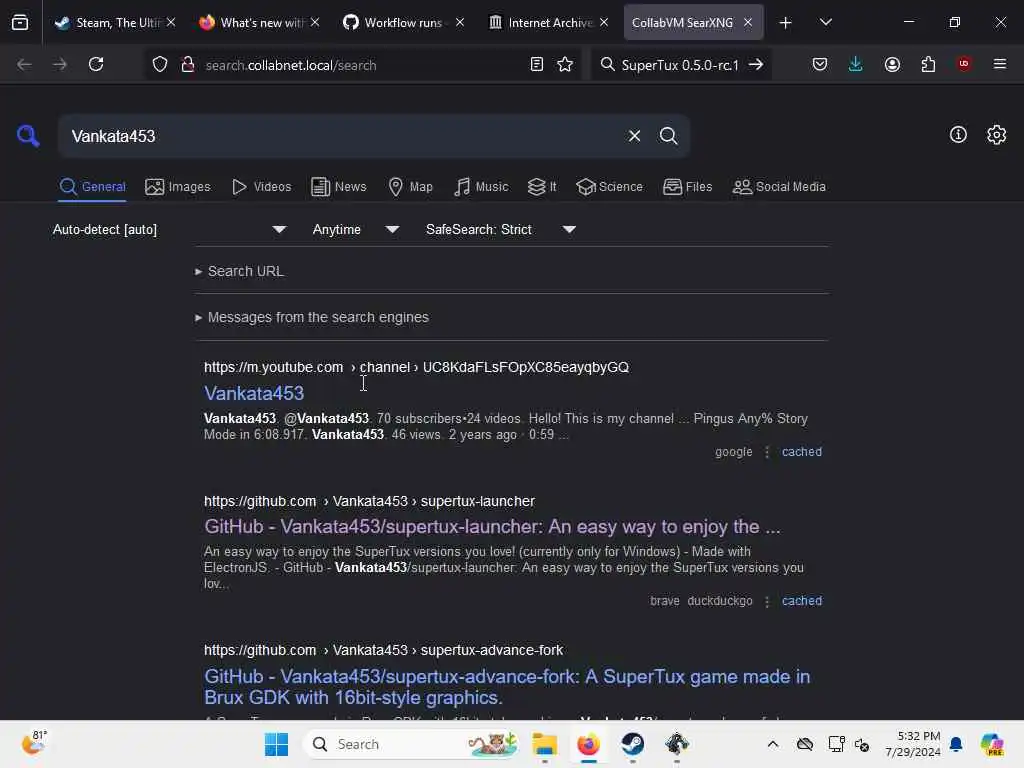Expand Messages from the search engines
1024x768 pixels.
click(312, 317)
